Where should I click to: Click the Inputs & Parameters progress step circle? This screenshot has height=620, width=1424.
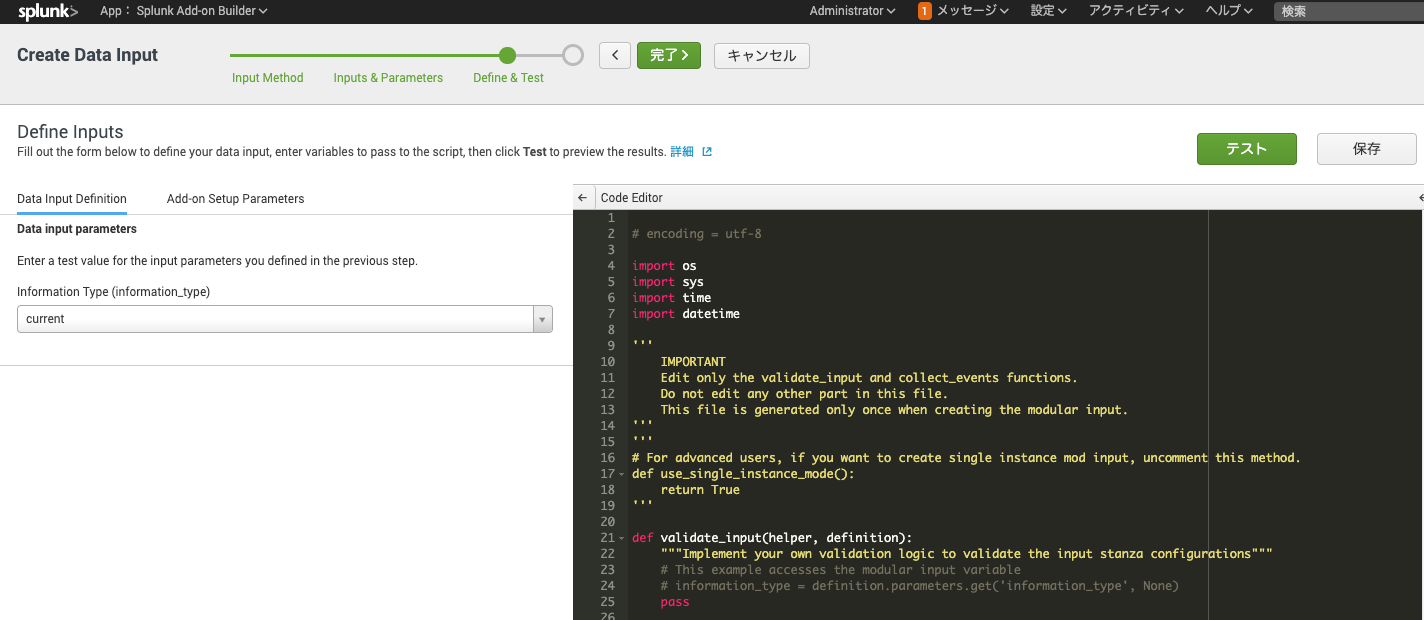point(388,57)
